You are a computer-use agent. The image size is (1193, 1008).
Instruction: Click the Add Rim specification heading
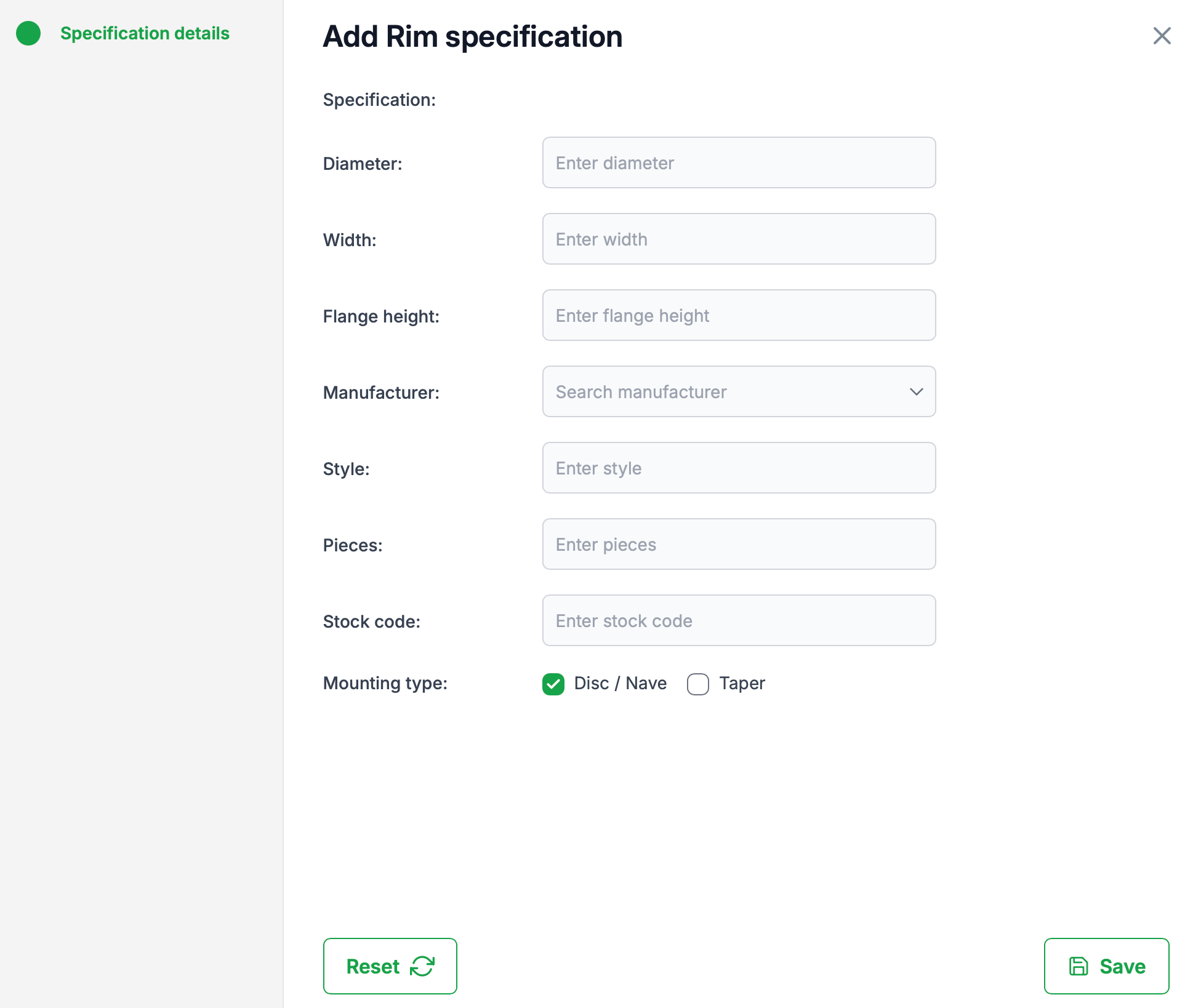point(472,36)
